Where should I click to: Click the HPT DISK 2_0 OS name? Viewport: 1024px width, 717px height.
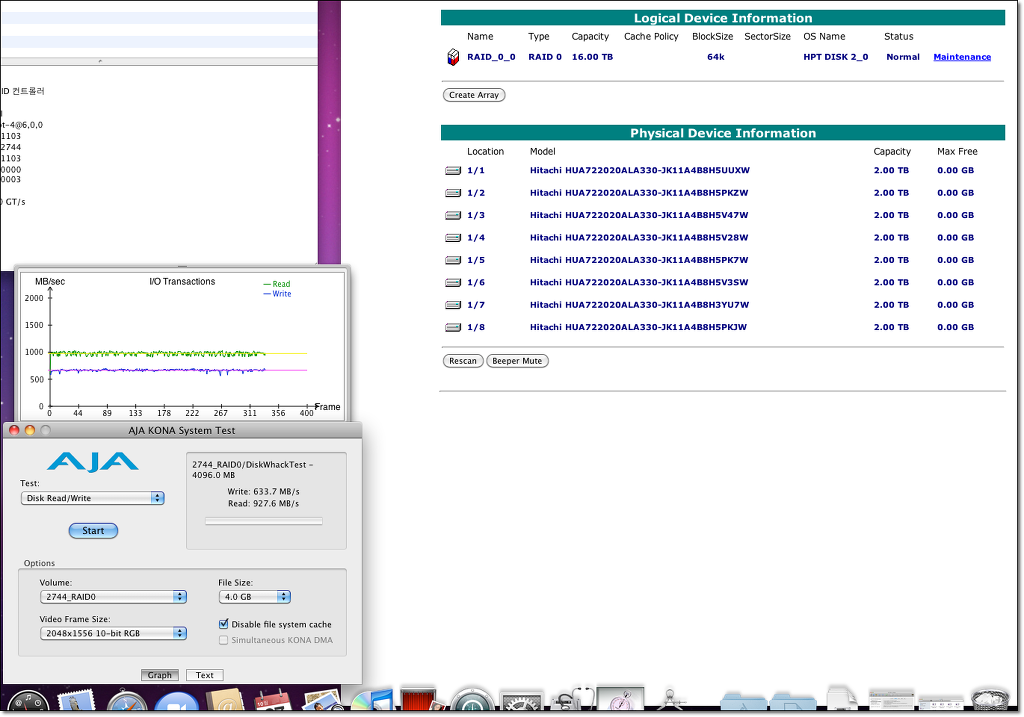click(836, 57)
